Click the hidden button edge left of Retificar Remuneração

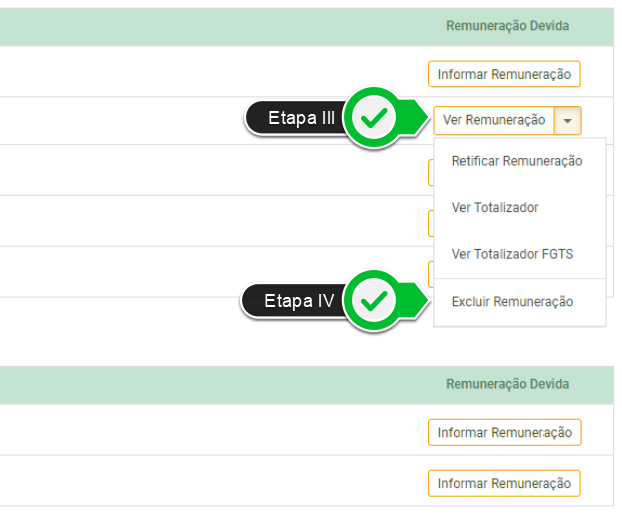[x=431, y=172]
